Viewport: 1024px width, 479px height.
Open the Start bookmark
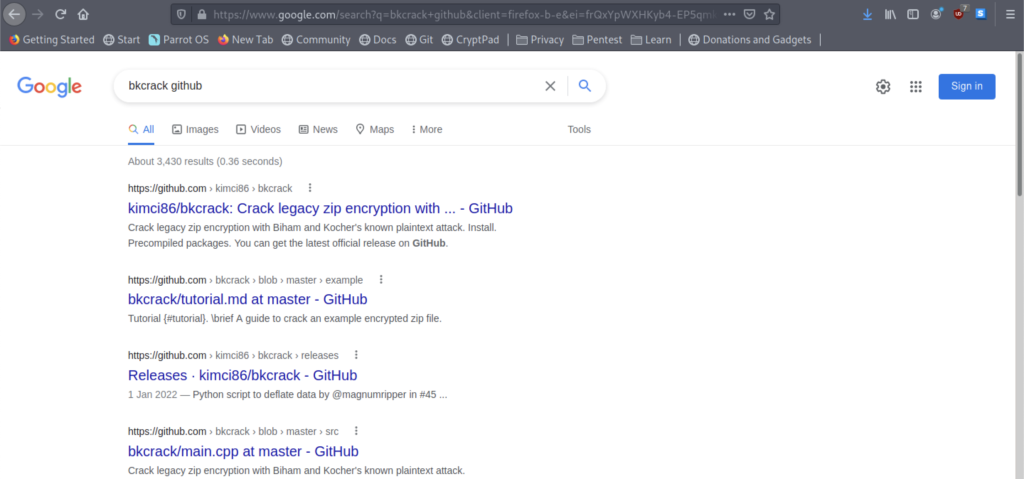(x=121, y=40)
